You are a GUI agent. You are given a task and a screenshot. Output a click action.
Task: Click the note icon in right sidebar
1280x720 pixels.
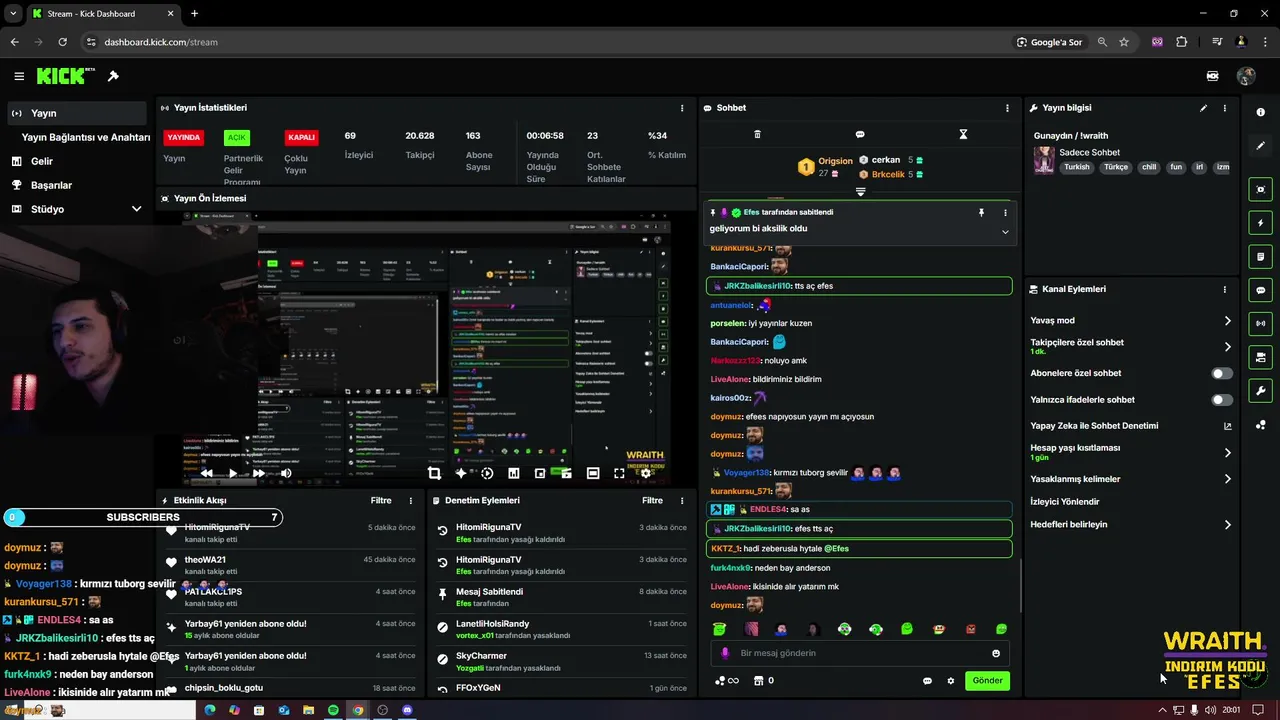tap(1261, 257)
